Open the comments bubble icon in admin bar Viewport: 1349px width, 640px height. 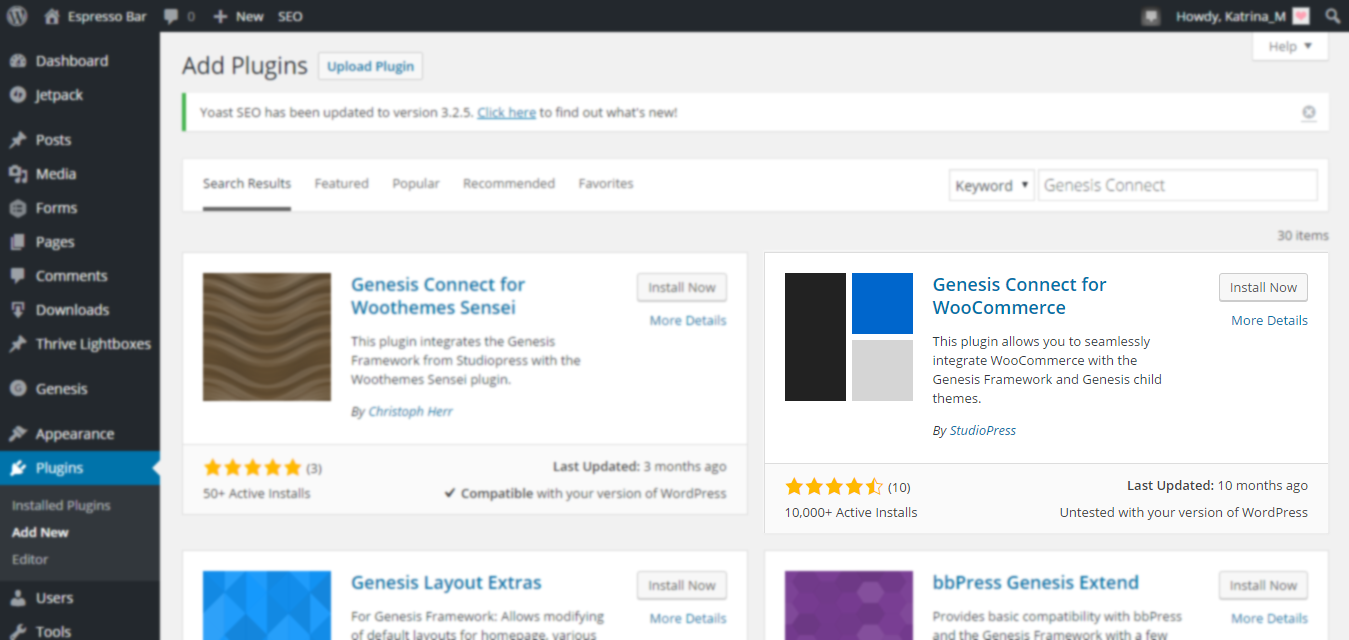pos(171,17)
